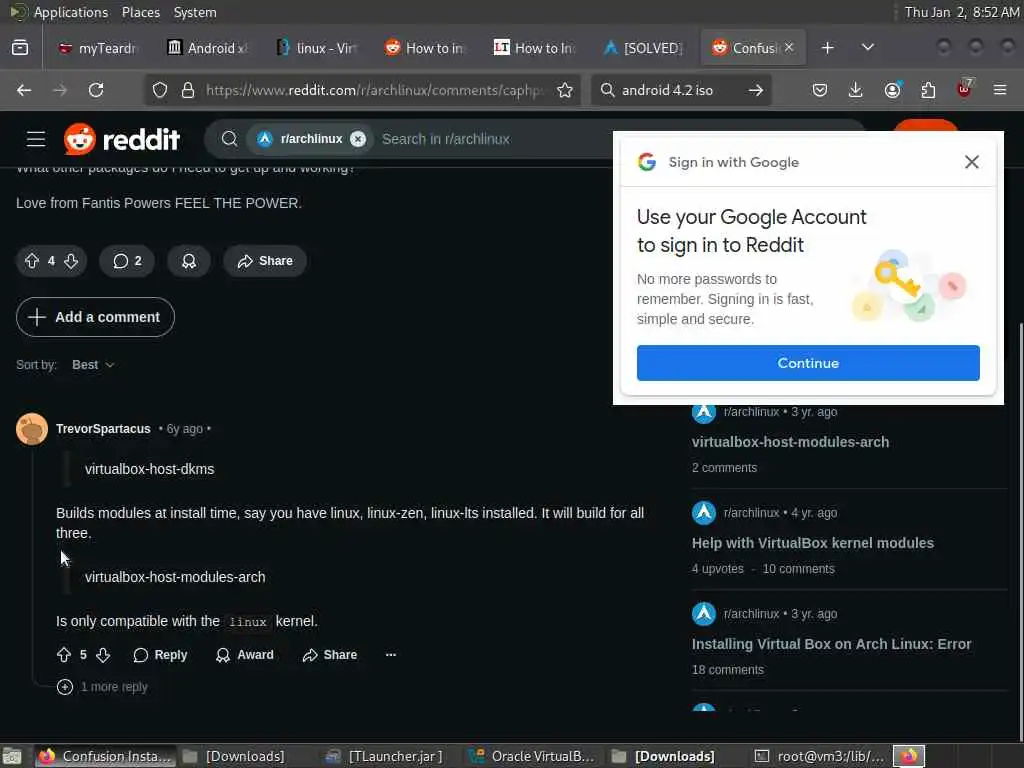Click show desktop icon in taskbar

[x=12, y=756]
